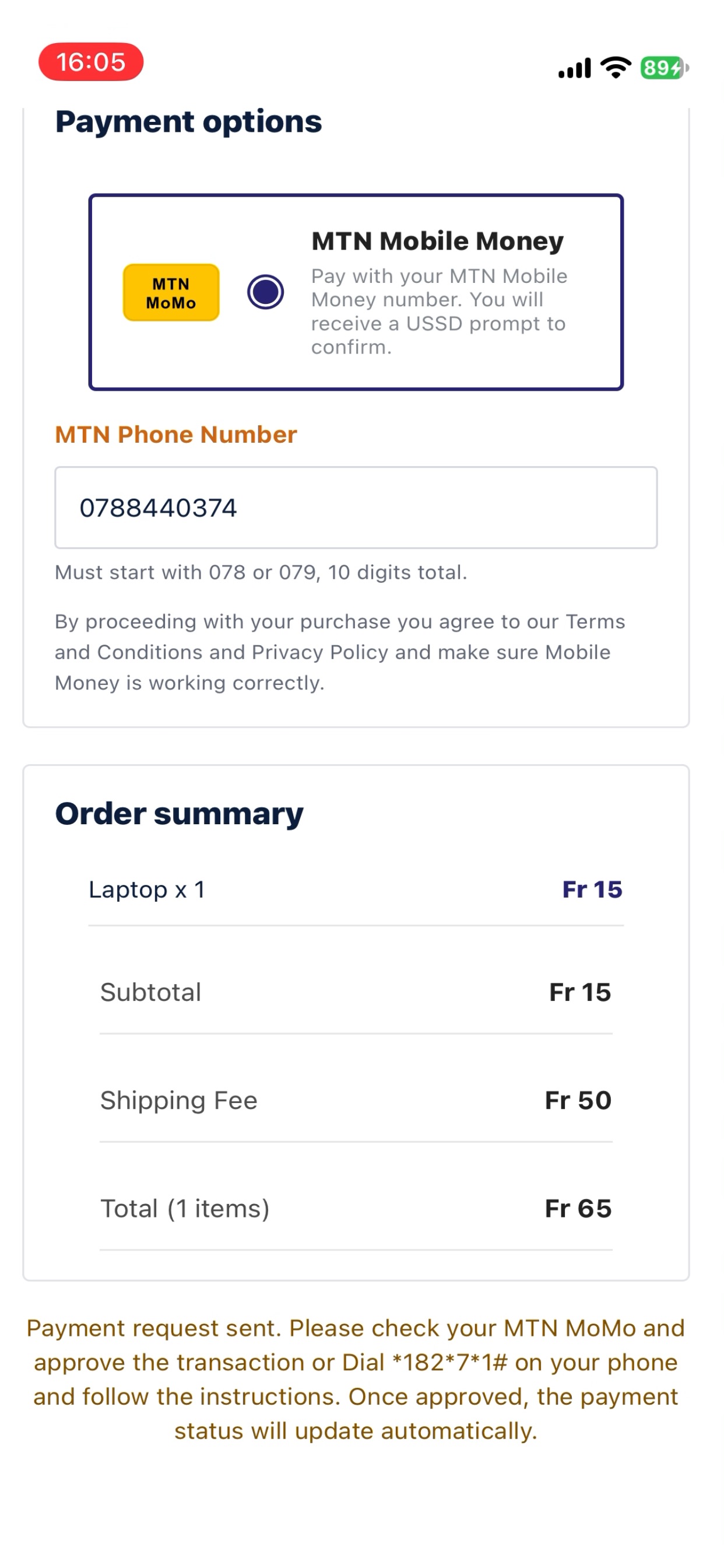Tap the MTN Phone Number label
This screenshot has width=724, height=1568.
176,435
